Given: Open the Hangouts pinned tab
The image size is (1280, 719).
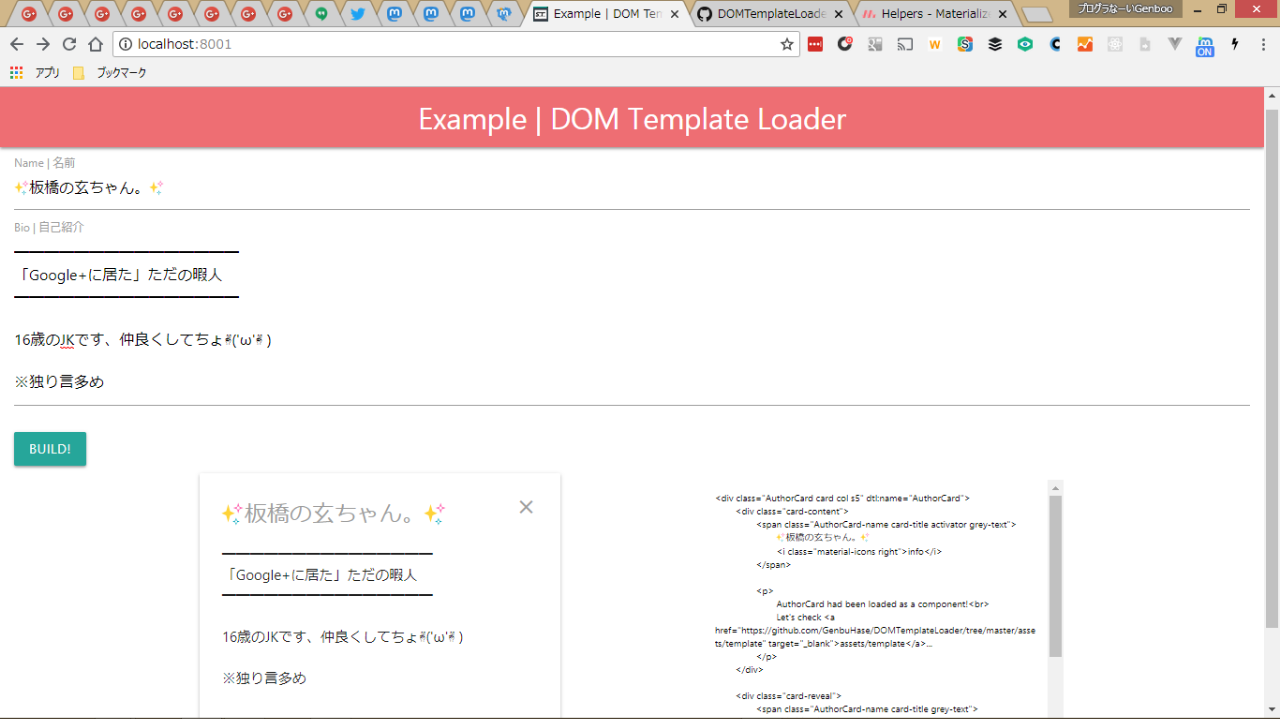Looking at the screenshot, I should (x=321, y=14).
